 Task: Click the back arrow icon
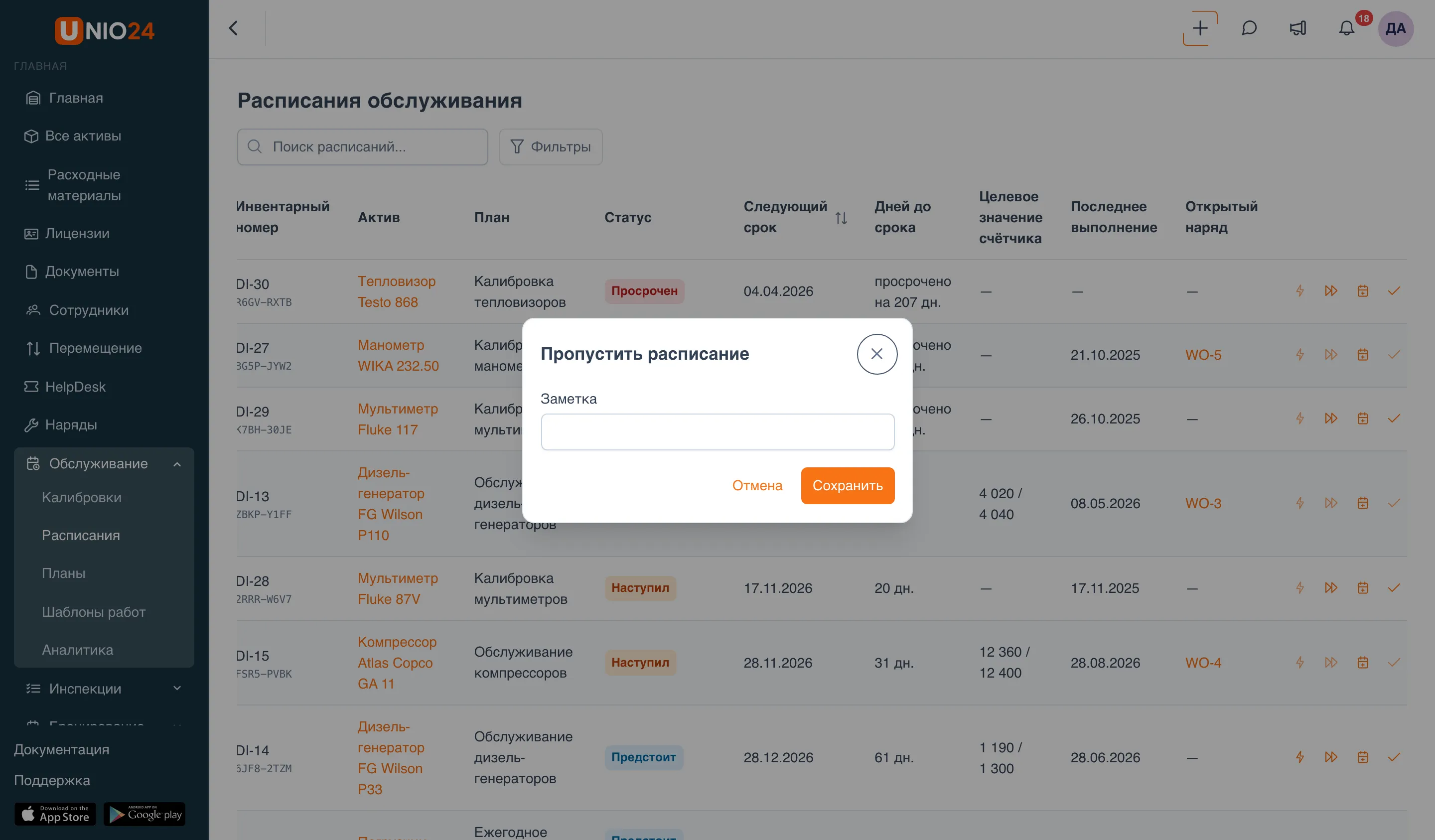click(234, 28)
